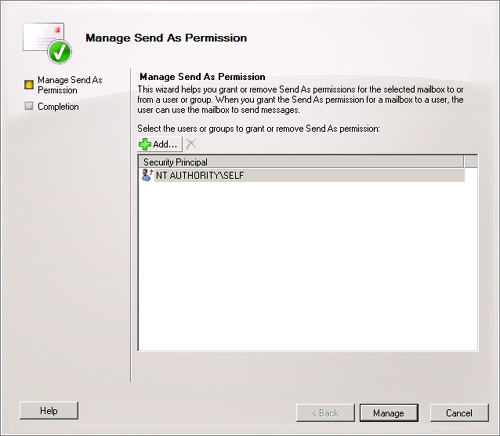Click the gray X remove icon
Viewport: 500px width, 436px height.
[191, 144]
